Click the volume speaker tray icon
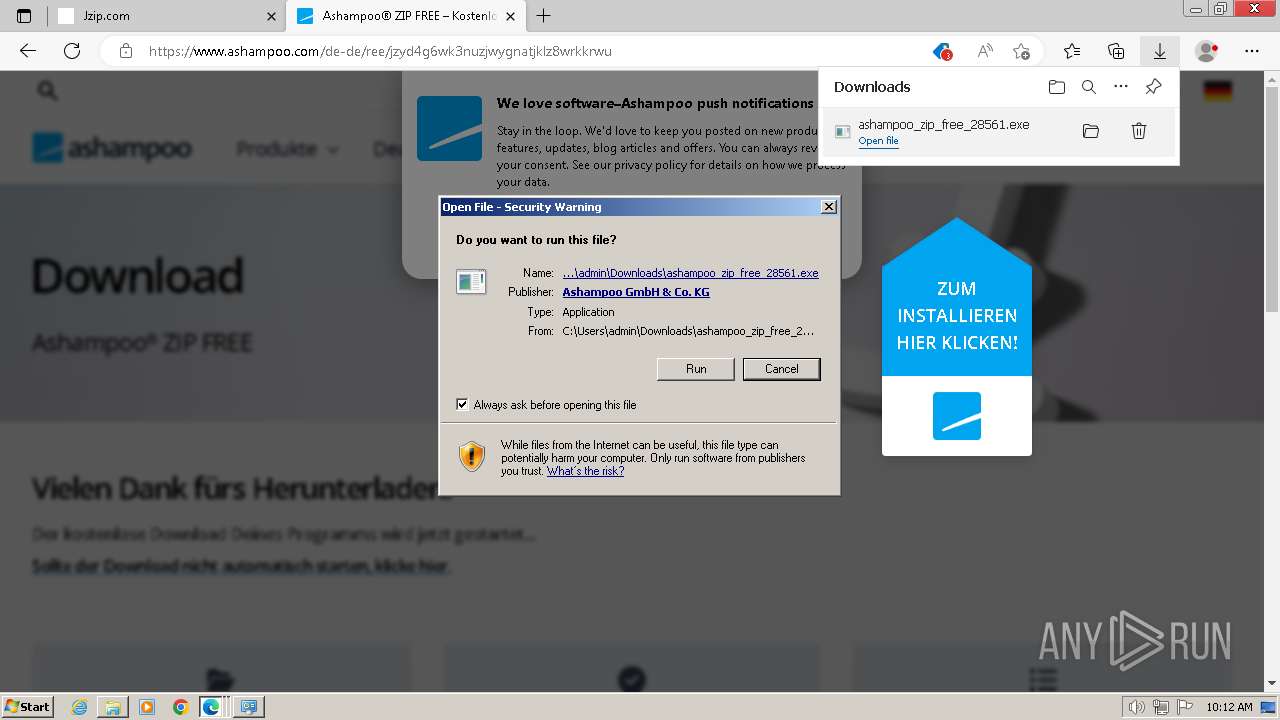The image size is (1280, 720). (1135, 707)
